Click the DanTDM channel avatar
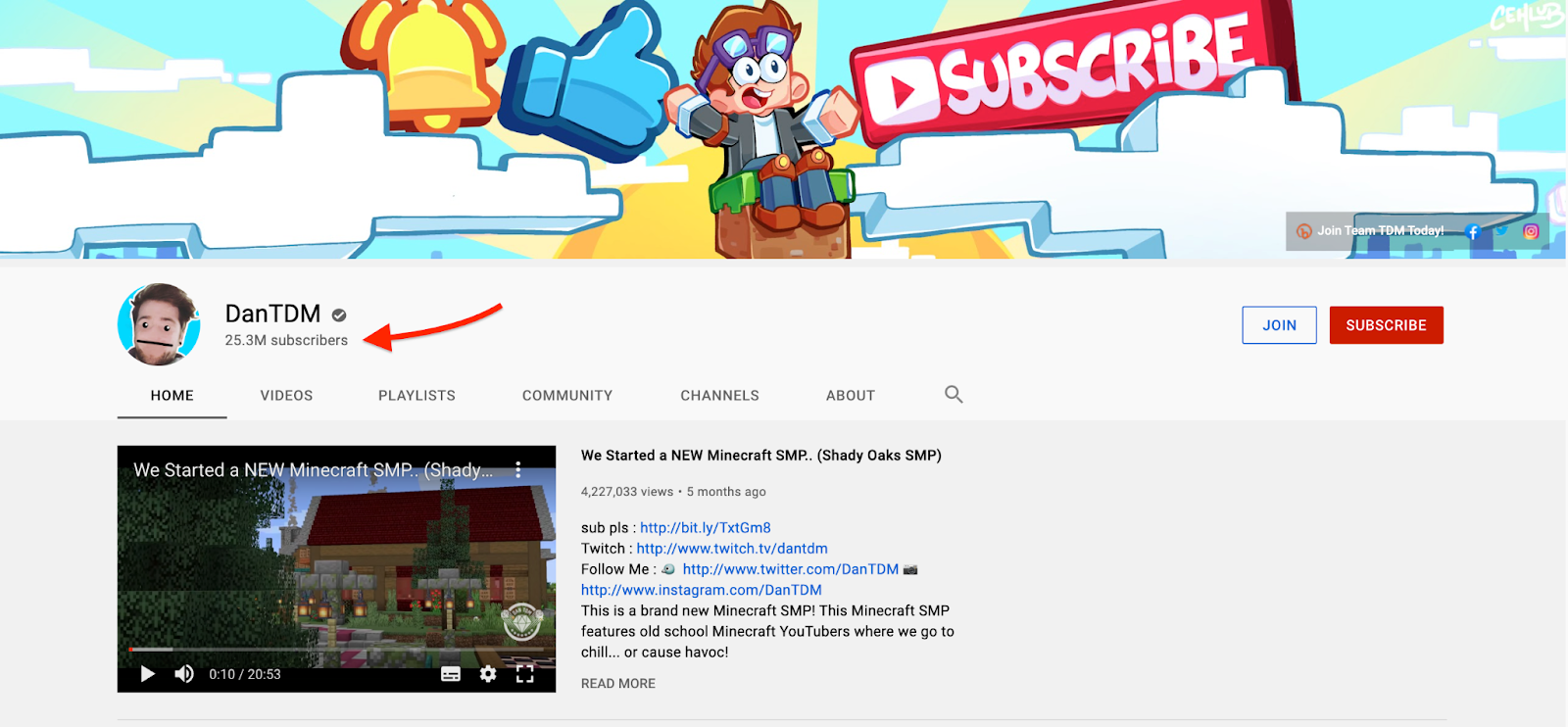The height and width of the screenshot is (727, 1568). pyautogui.click(x=159, y=325)
